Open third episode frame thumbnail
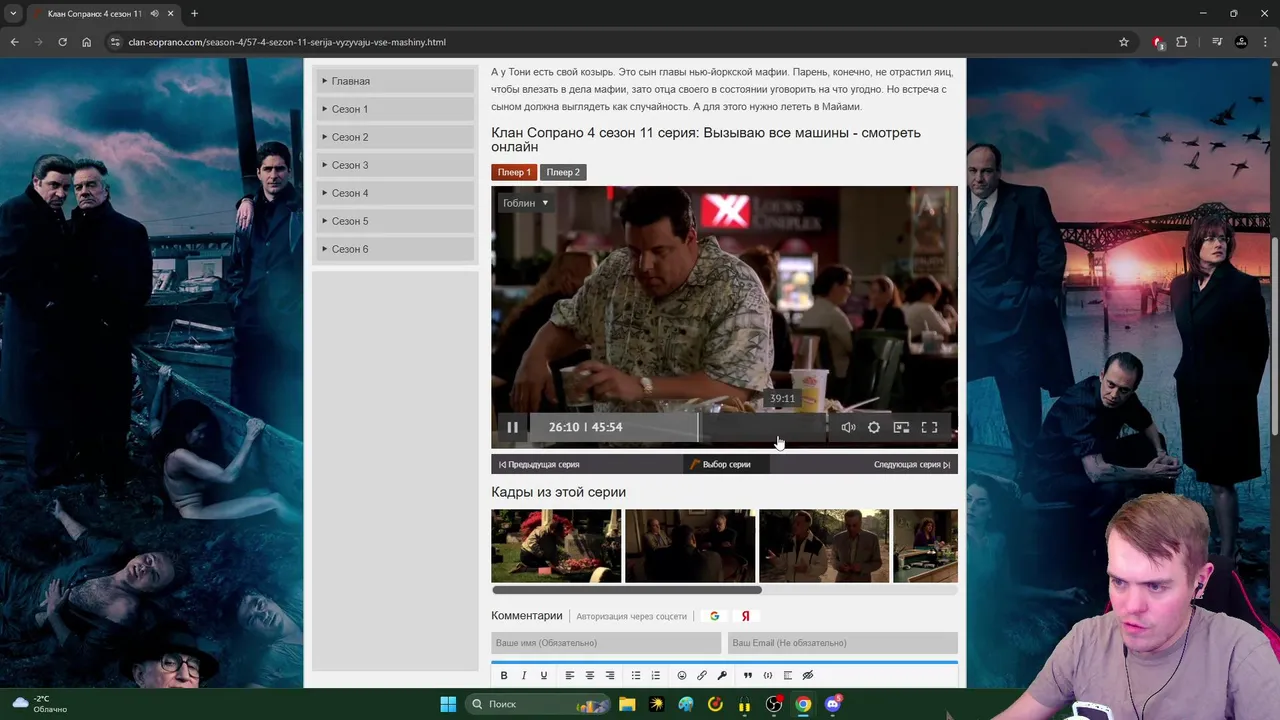This screenshot has height=720, width=1280. pyautogui.click(x=824, y=546)
